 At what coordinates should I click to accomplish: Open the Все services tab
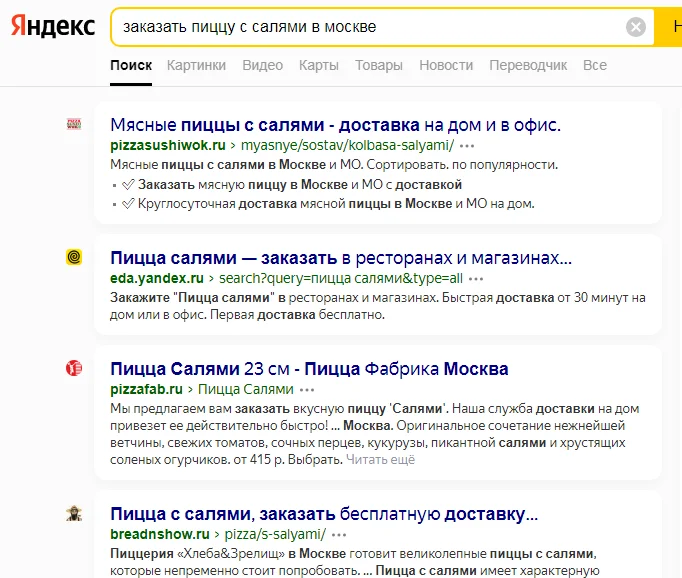click(595, 65)
